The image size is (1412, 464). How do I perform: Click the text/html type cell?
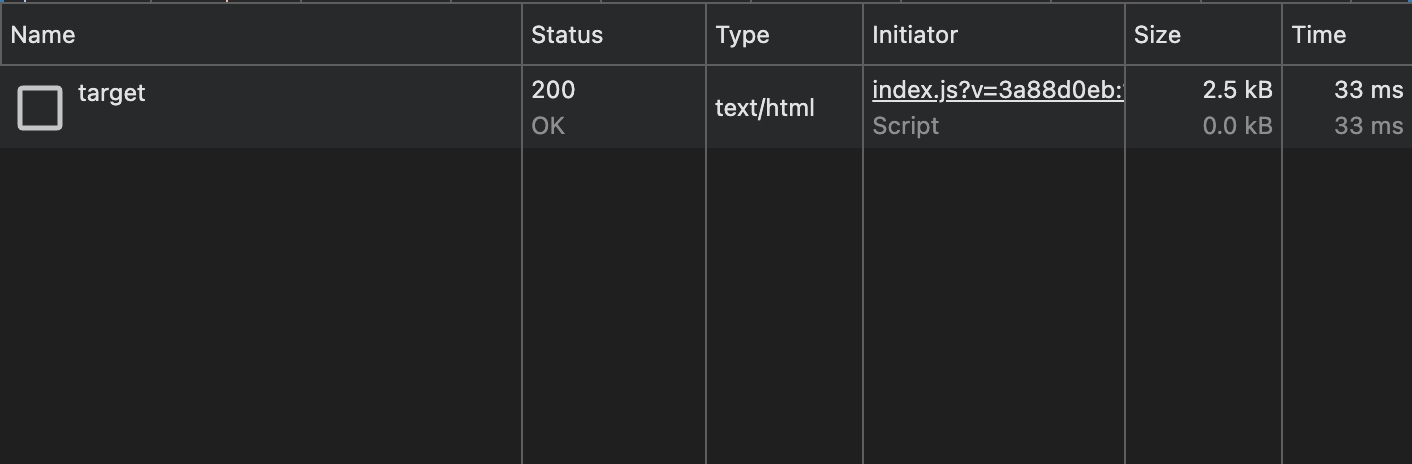(x=765, y=108)
